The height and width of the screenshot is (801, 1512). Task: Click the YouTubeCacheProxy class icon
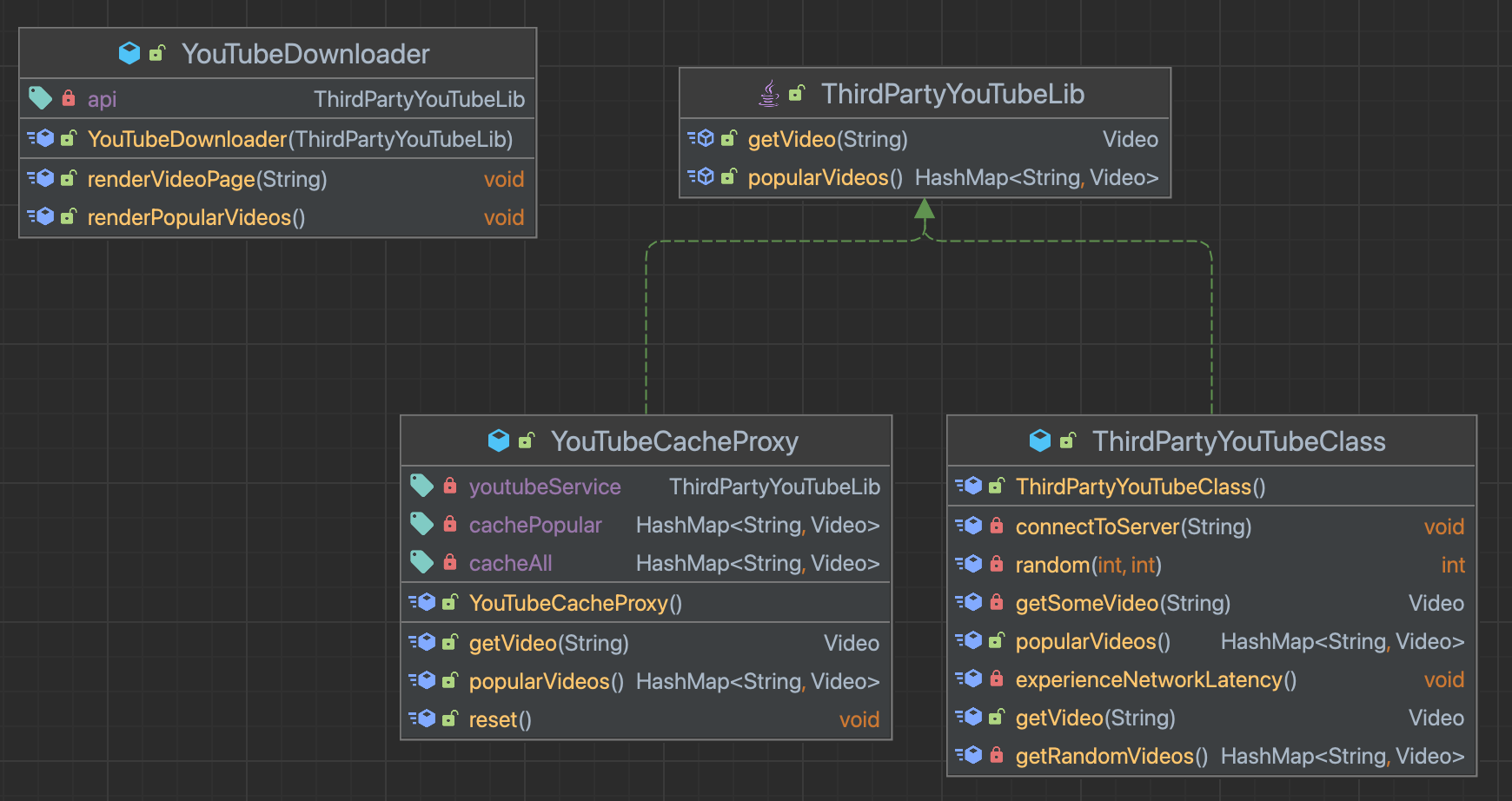click(499, 440)
